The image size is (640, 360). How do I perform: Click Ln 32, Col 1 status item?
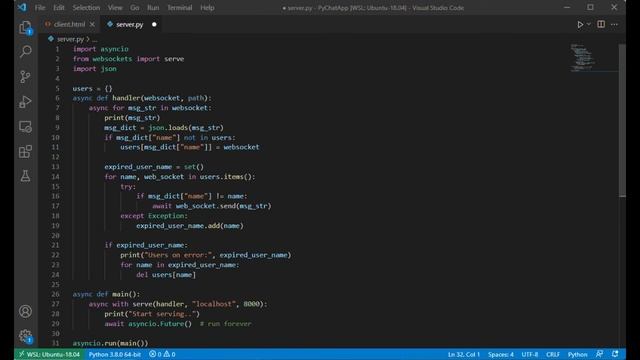[464, 354]
